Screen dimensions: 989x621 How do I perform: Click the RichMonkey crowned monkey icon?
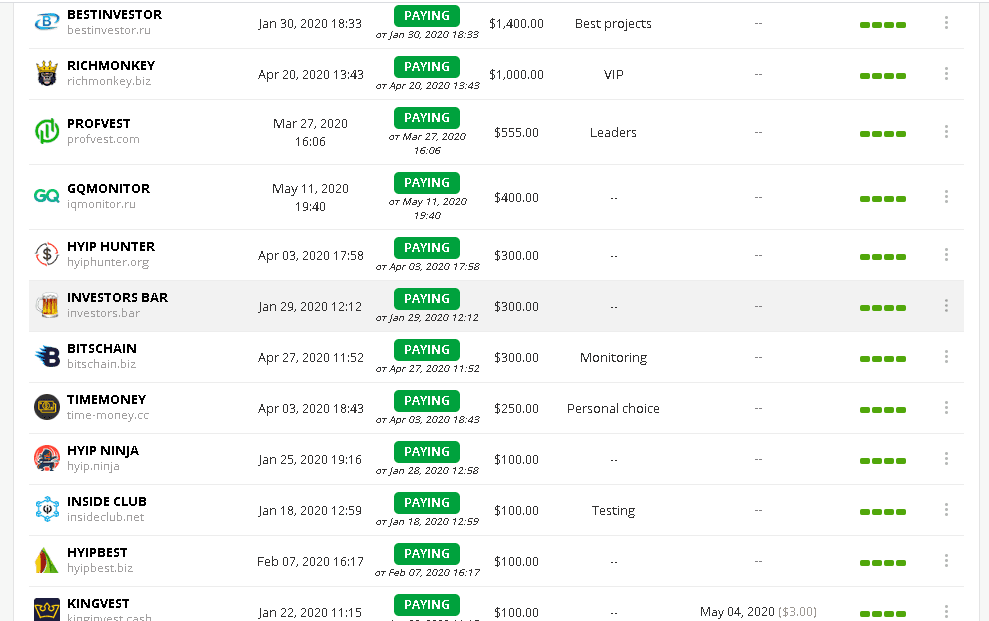[47, 73]
